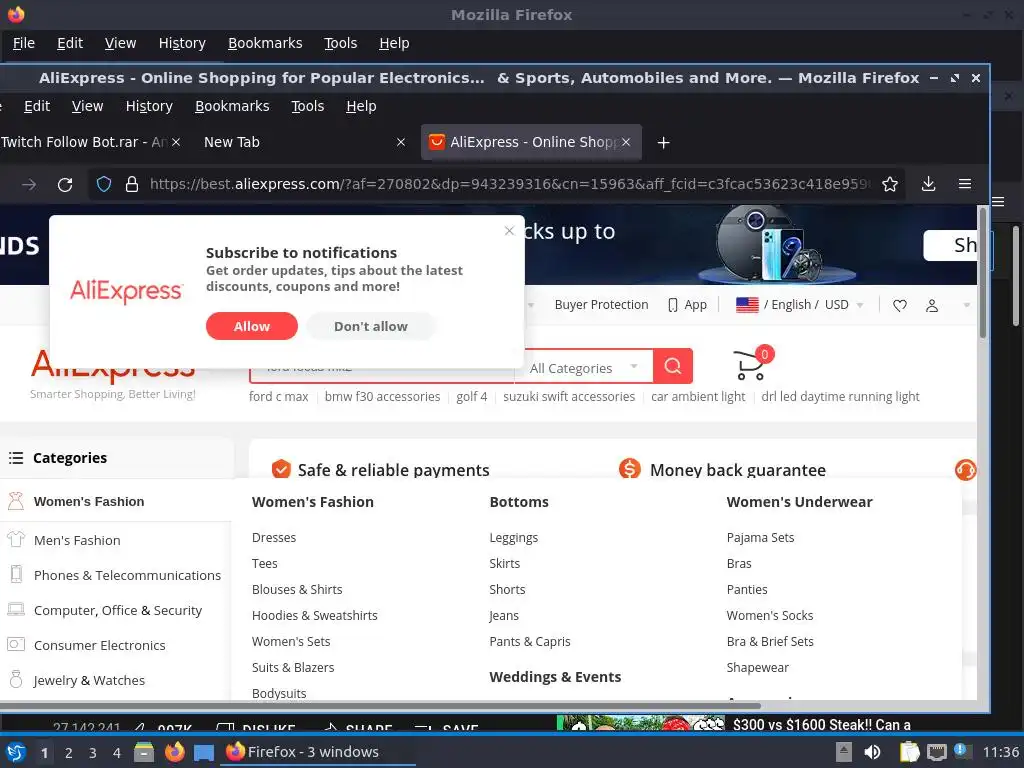1024x768 pixels.
Task: Open the shopping cart icon
Action: [751, 364]
